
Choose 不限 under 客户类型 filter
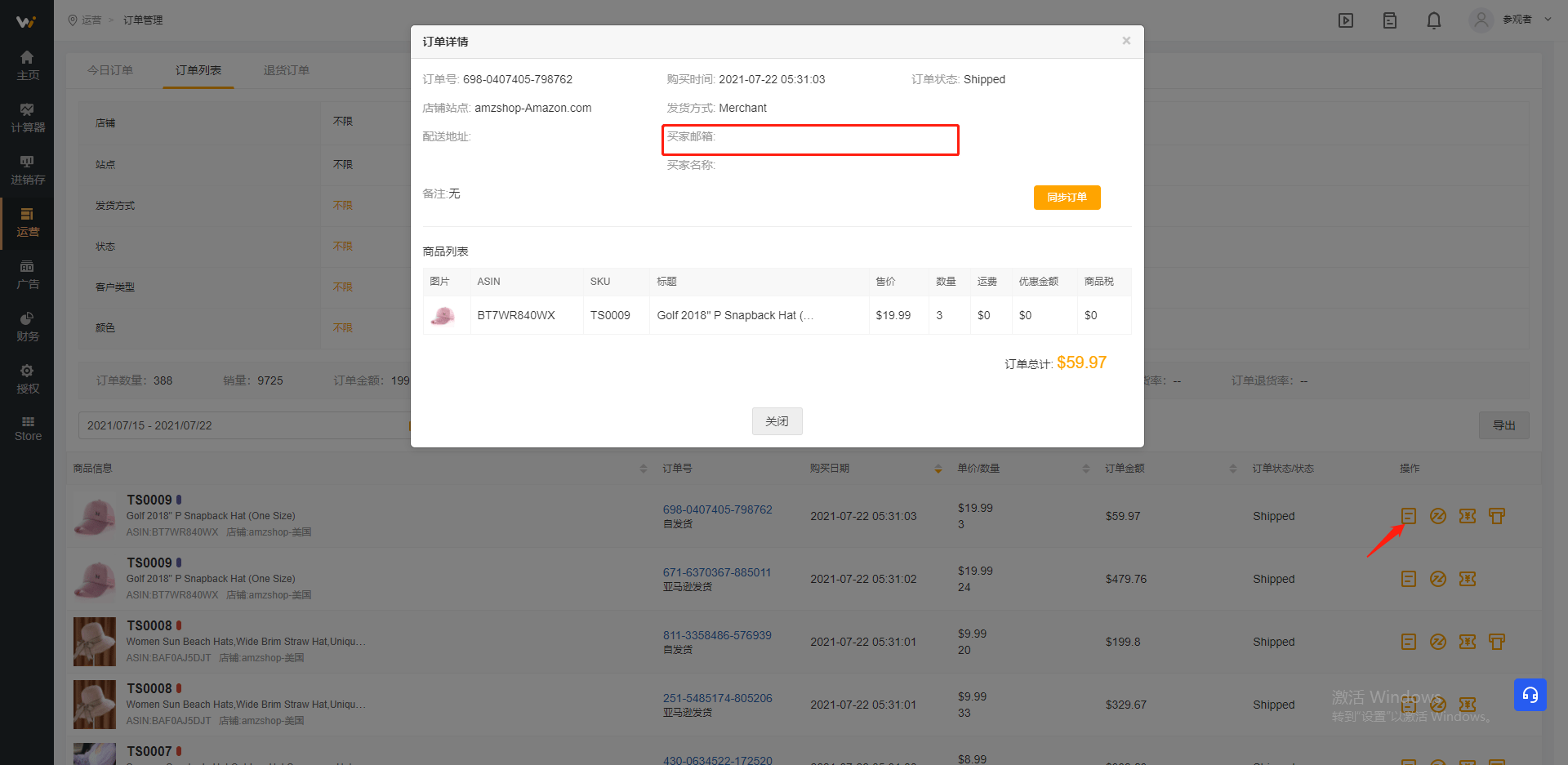tap(341, 287)
